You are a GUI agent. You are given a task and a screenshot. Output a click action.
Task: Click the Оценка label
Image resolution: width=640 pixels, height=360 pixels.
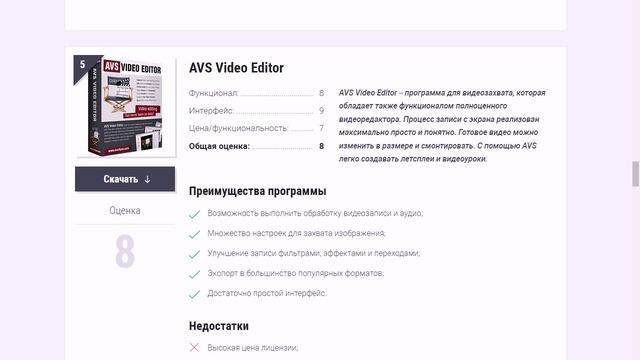point(125,211)
